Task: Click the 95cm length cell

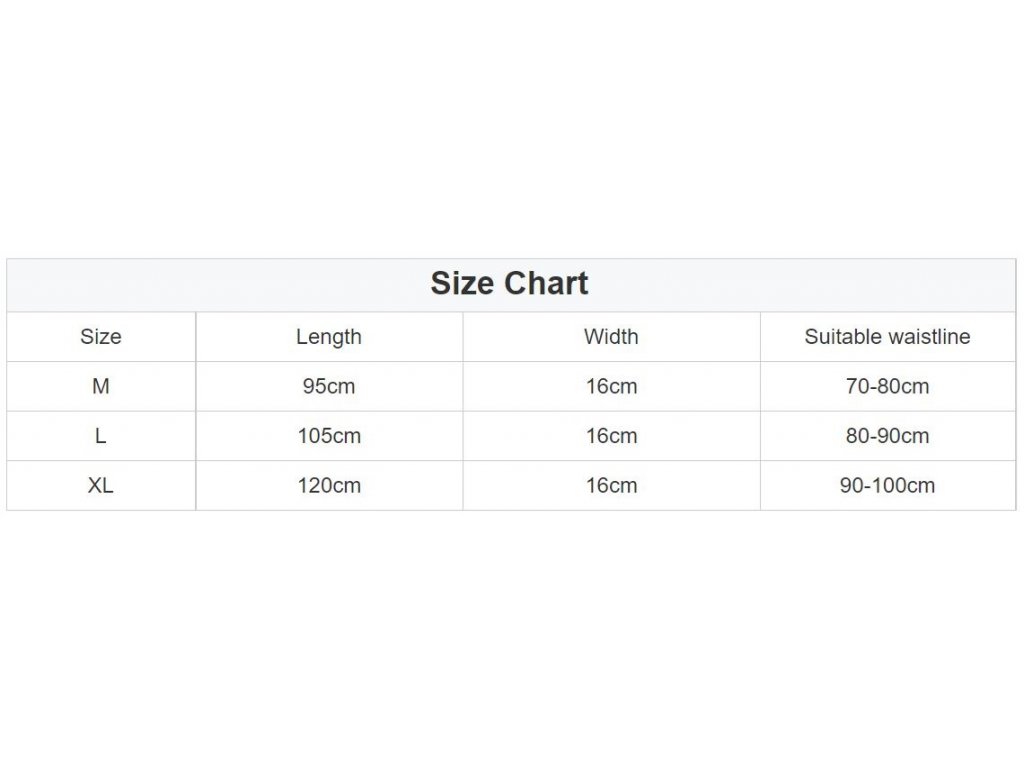Action: 328,386
